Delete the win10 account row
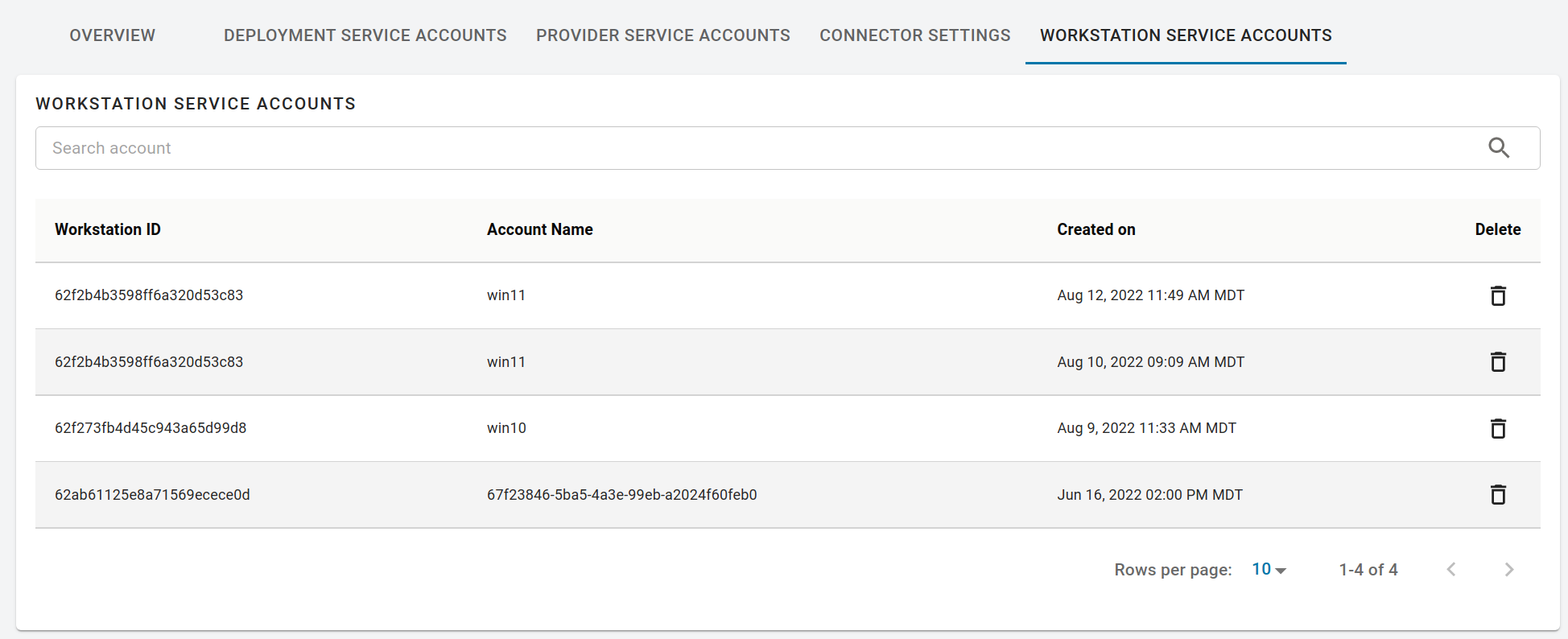The height and width of the screenshot is (639, 1568). (x=1498, y=428)
